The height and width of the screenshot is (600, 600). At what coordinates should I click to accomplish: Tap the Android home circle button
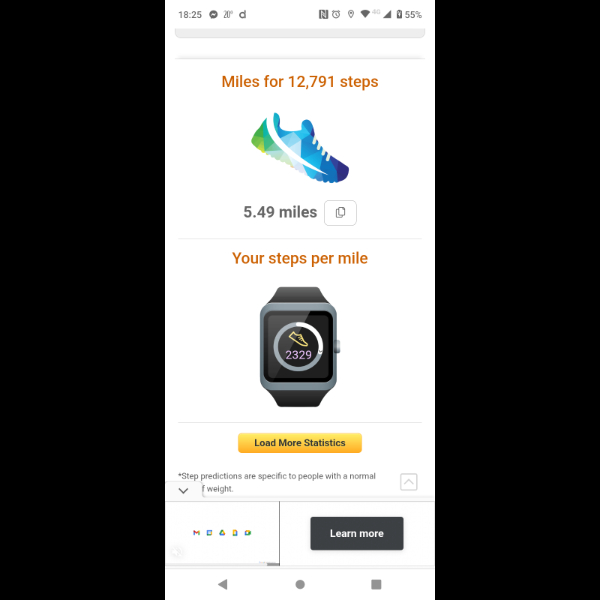click(300, 584)
